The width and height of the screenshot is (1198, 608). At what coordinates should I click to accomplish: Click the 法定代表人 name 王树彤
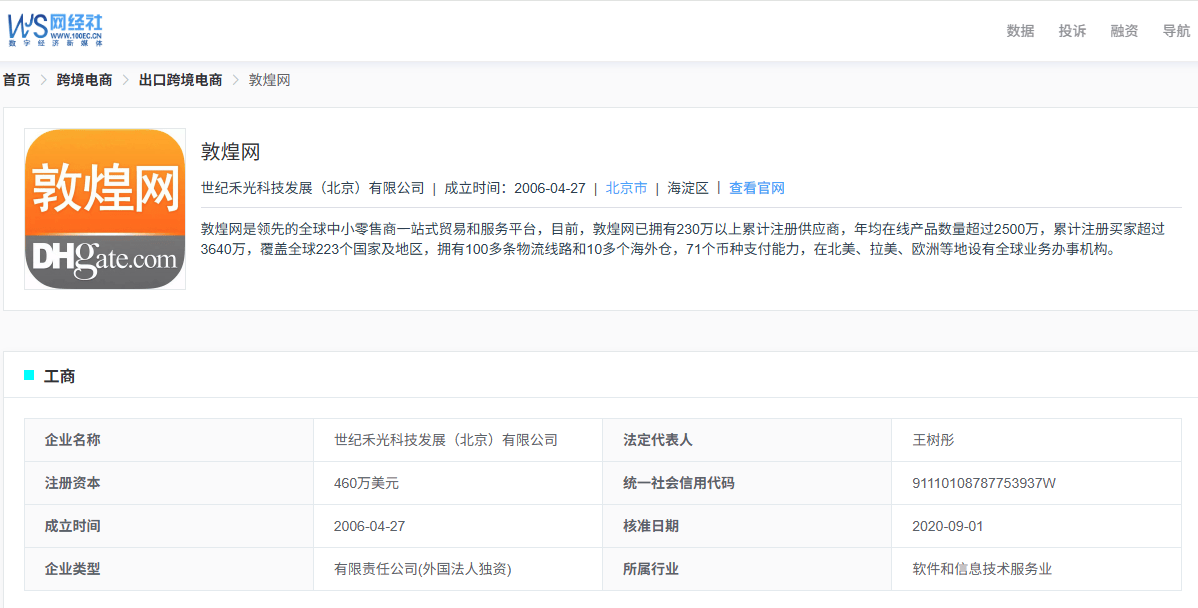pyautogui.click(x=934, y=440)
